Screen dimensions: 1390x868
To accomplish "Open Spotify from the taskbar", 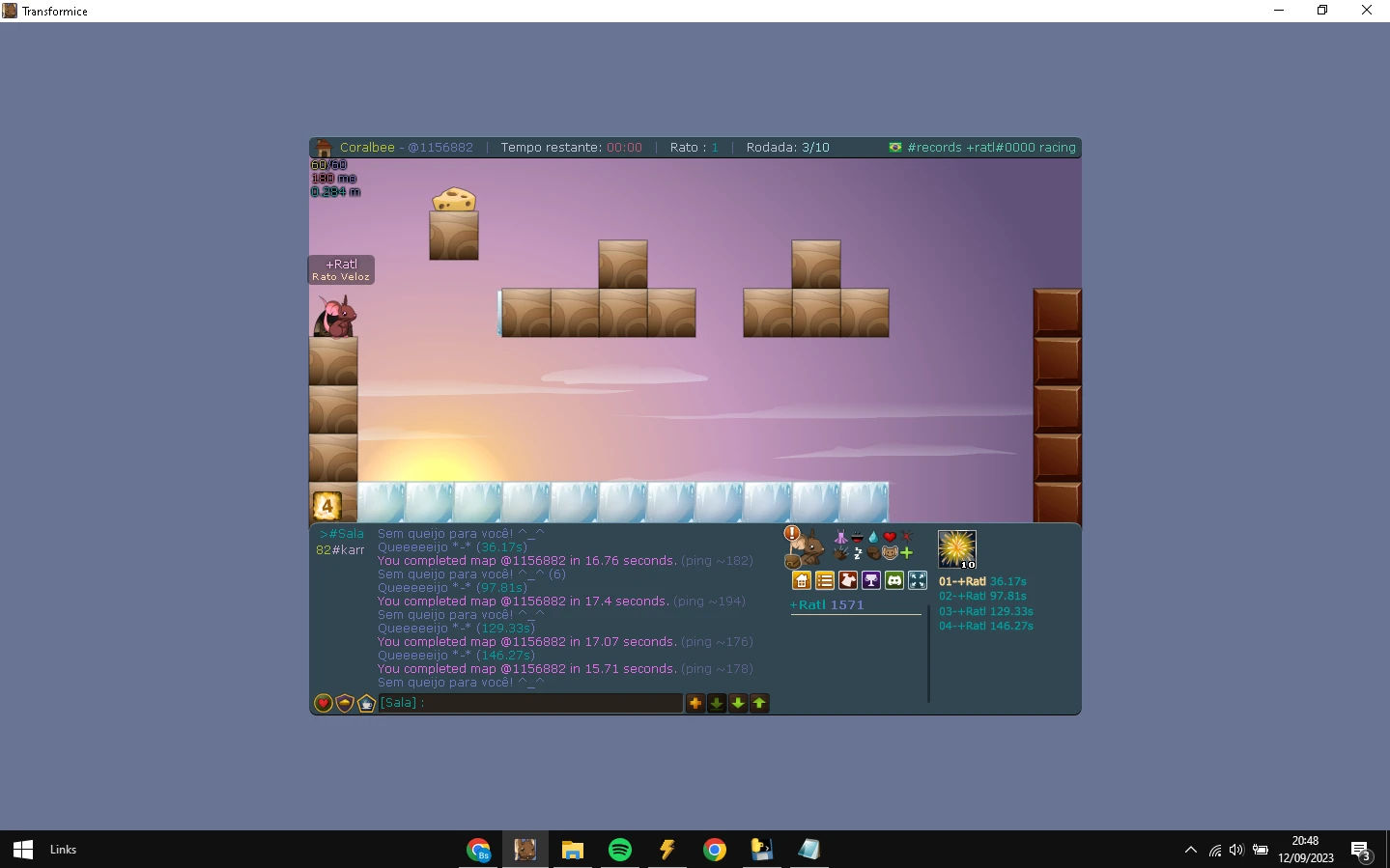I will [620, 850].
